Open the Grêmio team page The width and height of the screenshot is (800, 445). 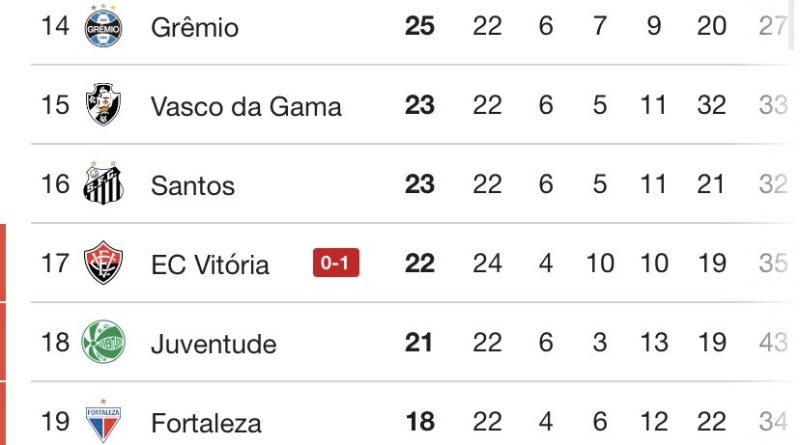tap(194, 27)
